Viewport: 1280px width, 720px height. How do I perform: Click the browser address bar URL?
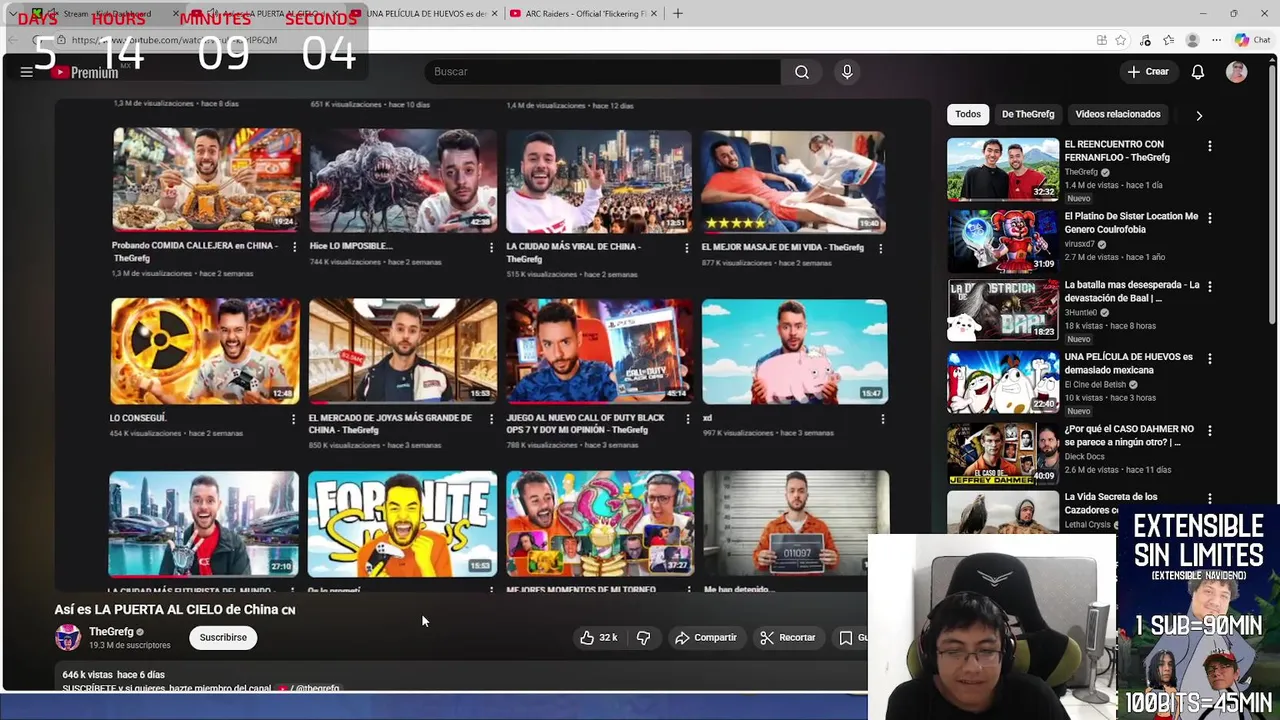pyautogui.click(x=175, y=40)
